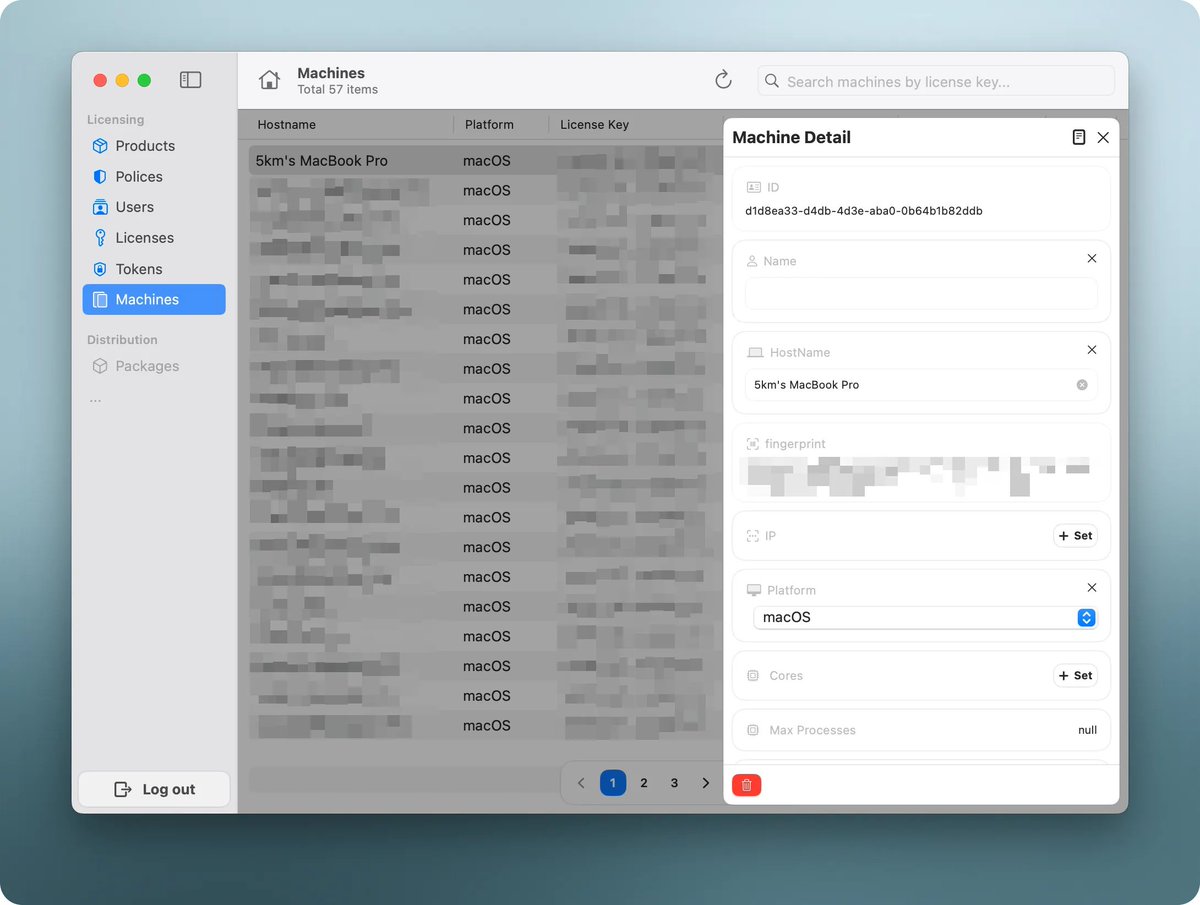Select Licenses in the sidebar

click(144, 238)
